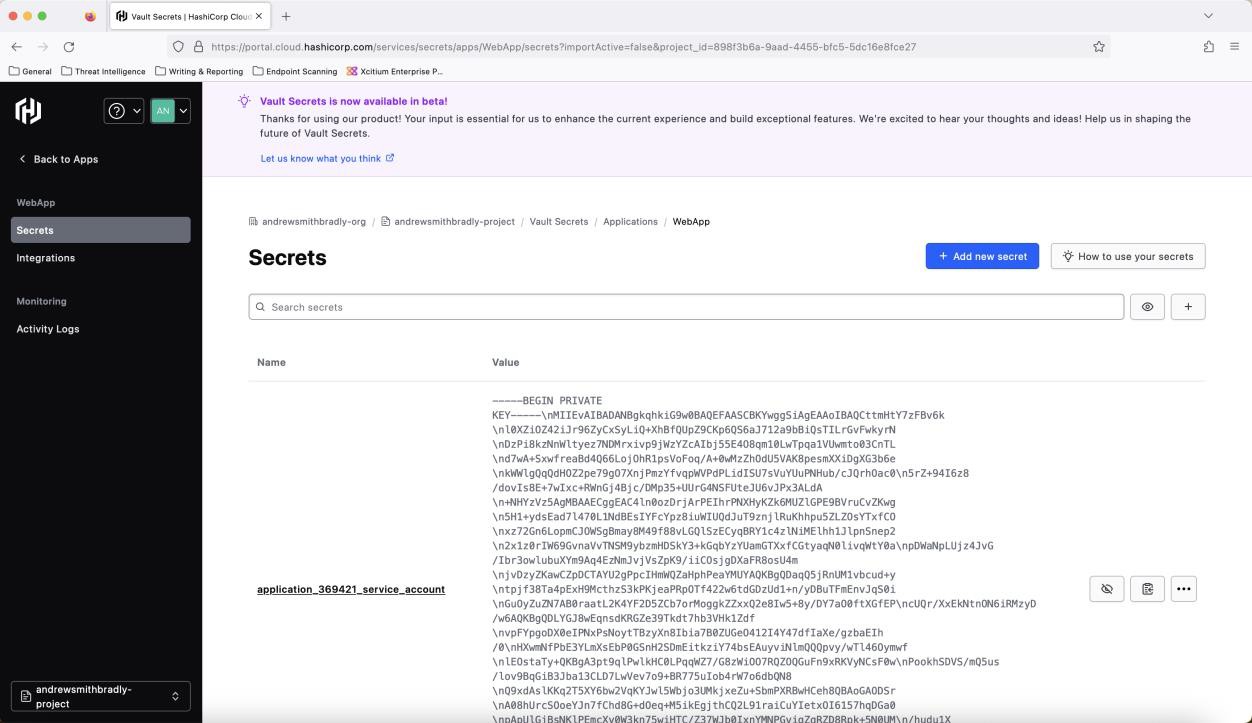Viewport: 1252px width, 723px height.
Task: Click the Add new secret button
Action: coord(982,256)
